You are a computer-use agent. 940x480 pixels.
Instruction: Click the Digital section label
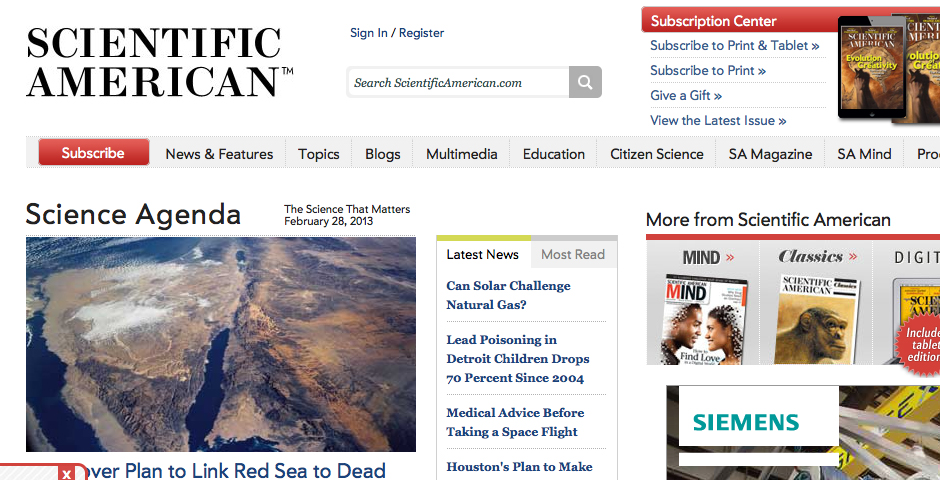coord(917,258)
